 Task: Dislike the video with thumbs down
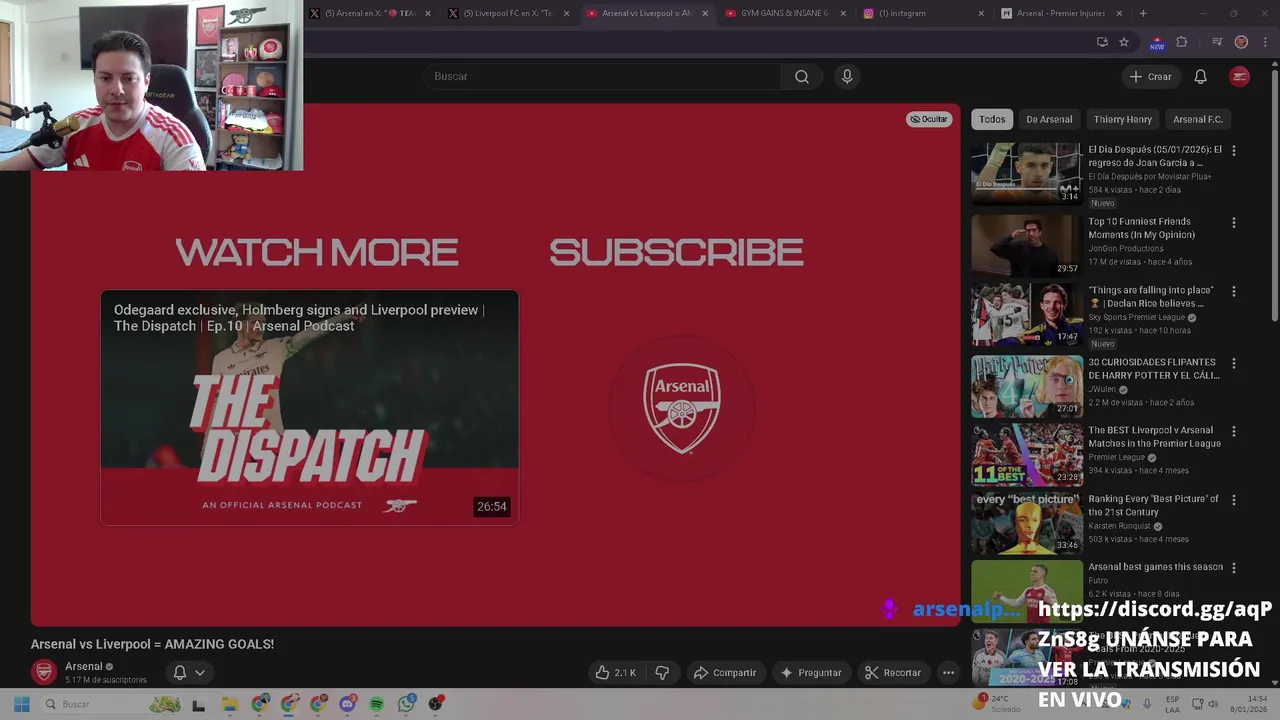point(662,673)
